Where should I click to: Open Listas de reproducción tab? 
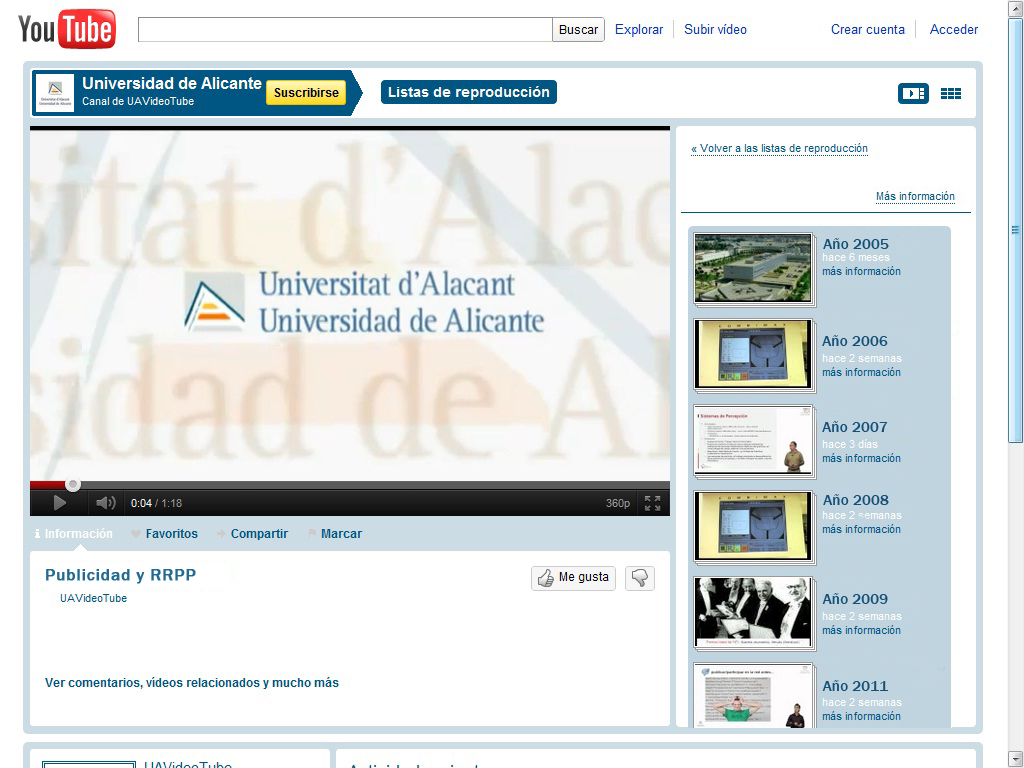pyautogui.click(x=468, y=92)
